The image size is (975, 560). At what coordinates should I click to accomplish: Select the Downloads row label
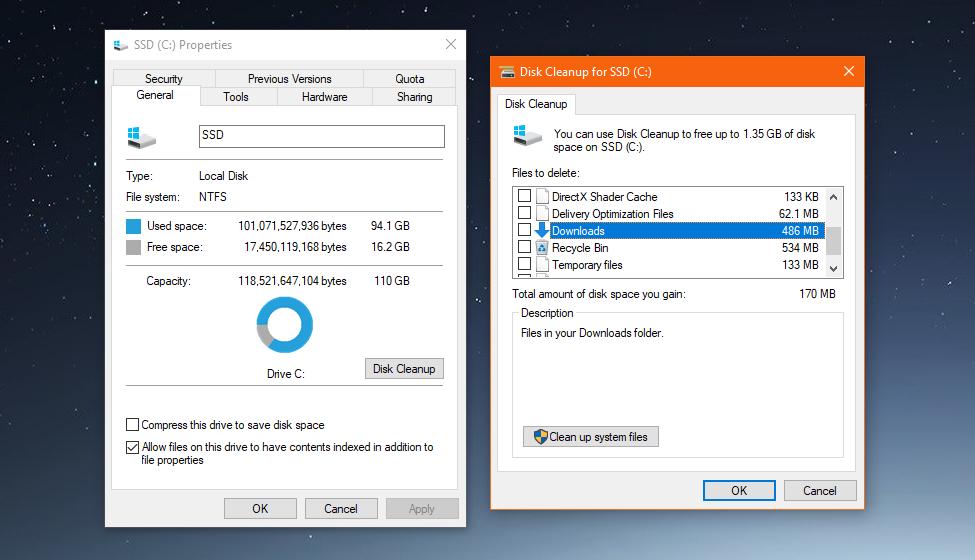pos(578,231)
